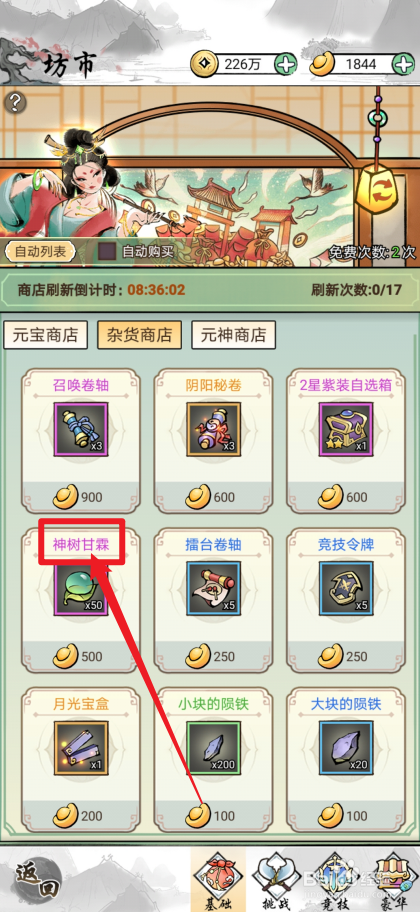This screenshot has height=912, width=420.
Task: Select the 召唤卷轴 scroll item icon
Action: click(x=81, y=429)
